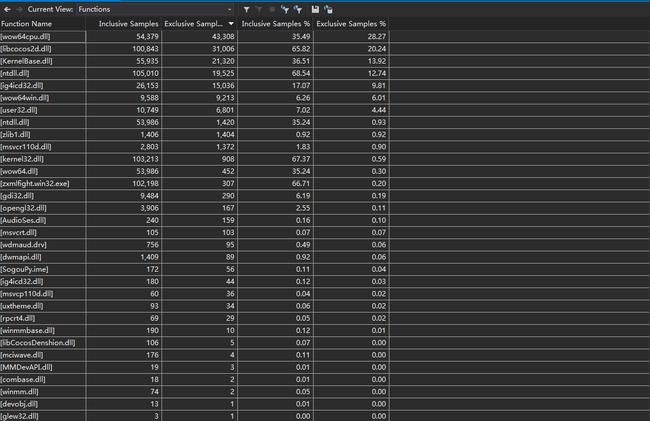Select [ig4icd32.dll] row with 180 samples
The image size is (650, 421).
point(194,281)
